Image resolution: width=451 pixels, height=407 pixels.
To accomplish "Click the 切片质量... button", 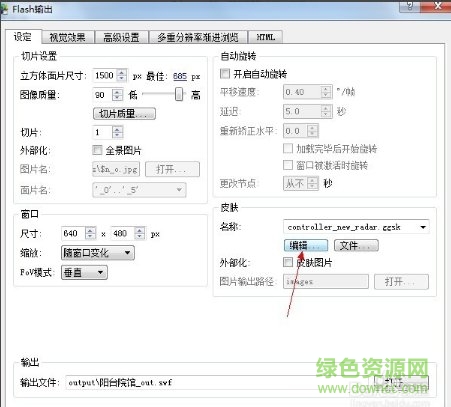I will point(124,114).
